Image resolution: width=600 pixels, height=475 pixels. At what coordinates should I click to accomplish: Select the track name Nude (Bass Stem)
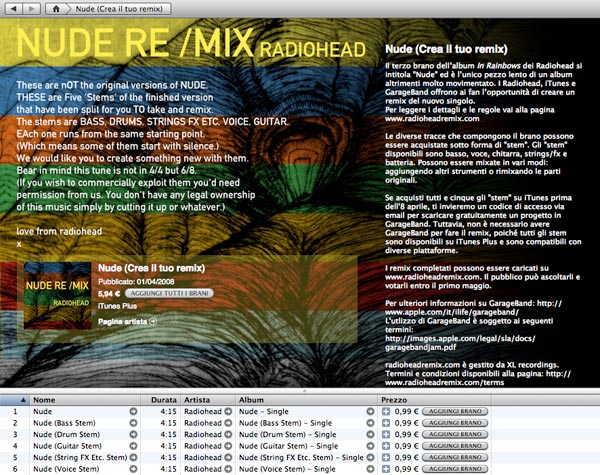pyautogui.click(x=64, y=423)
